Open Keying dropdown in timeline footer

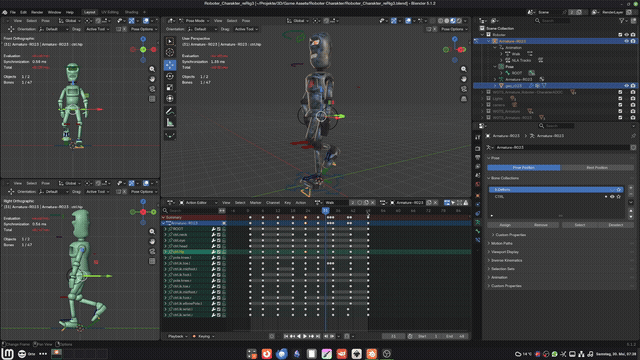[x=203, y=336]
